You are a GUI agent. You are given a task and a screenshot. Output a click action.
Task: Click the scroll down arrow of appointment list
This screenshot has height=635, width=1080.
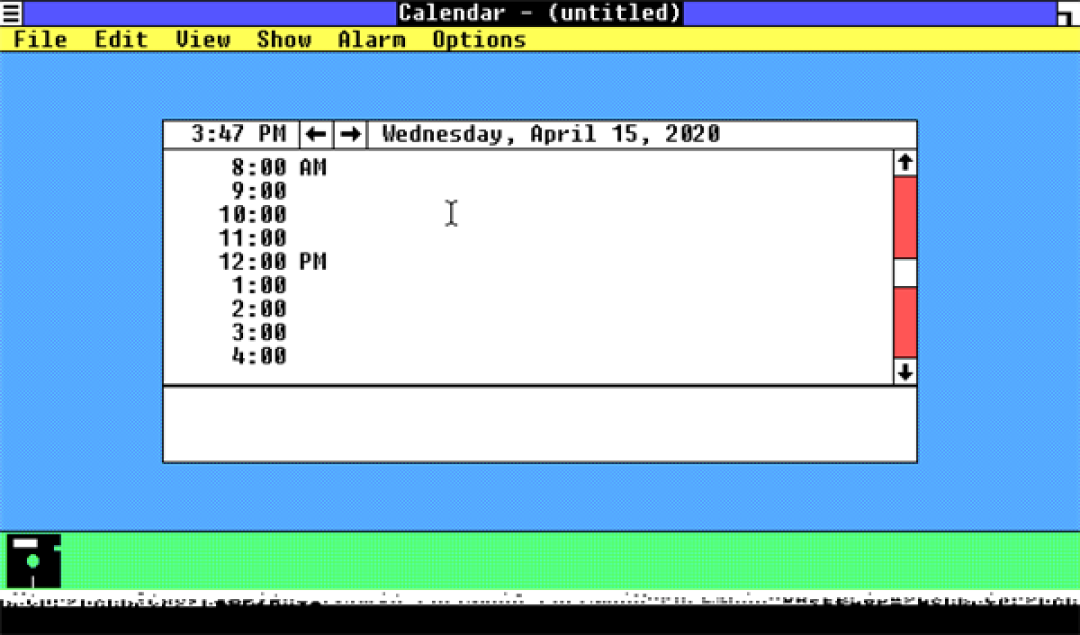coord(905,371)
